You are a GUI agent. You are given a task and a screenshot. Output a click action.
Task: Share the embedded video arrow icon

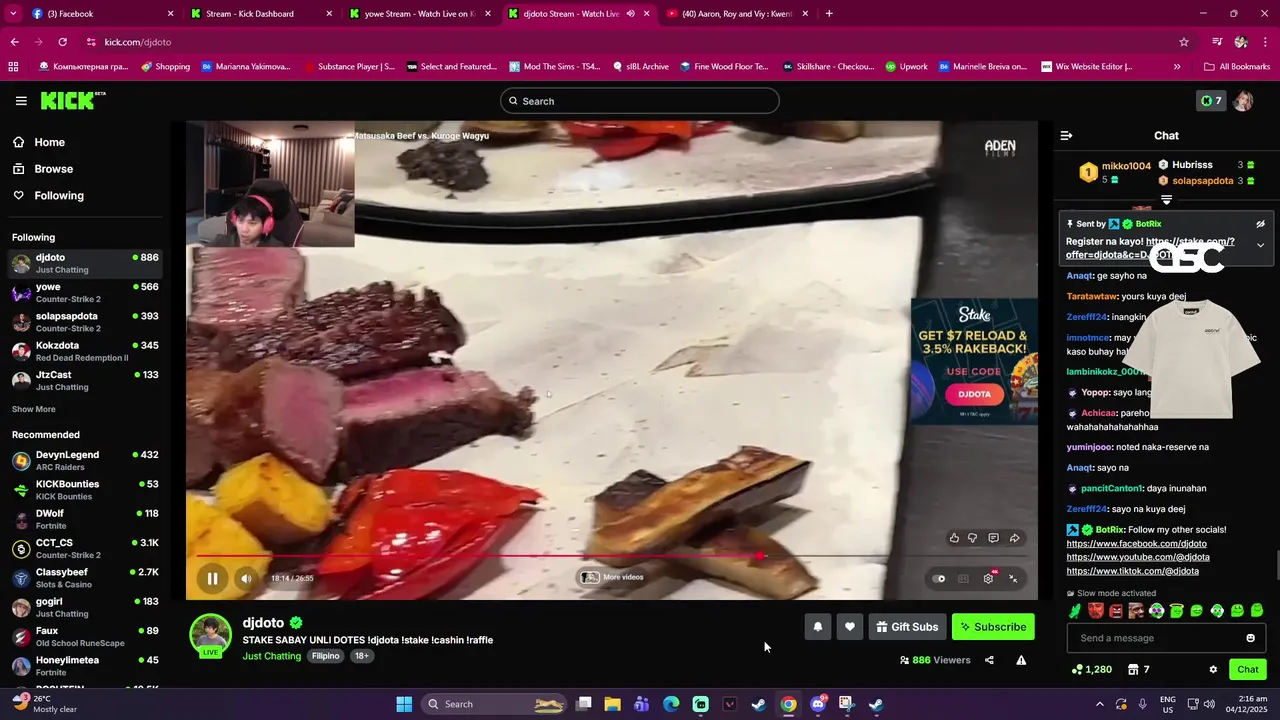(1014, 538)
